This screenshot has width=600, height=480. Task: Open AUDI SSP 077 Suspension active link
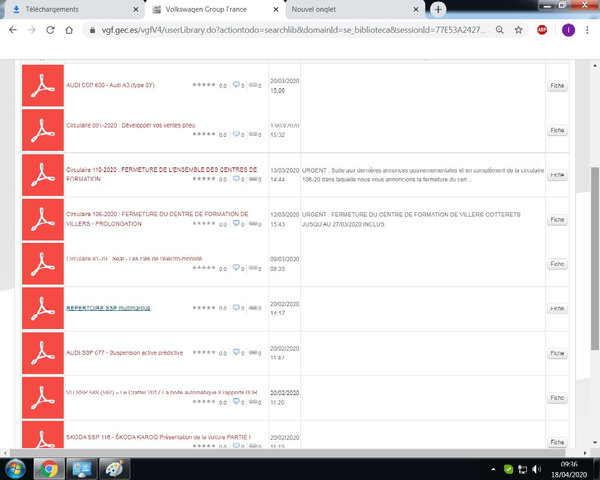coord(125,353)
